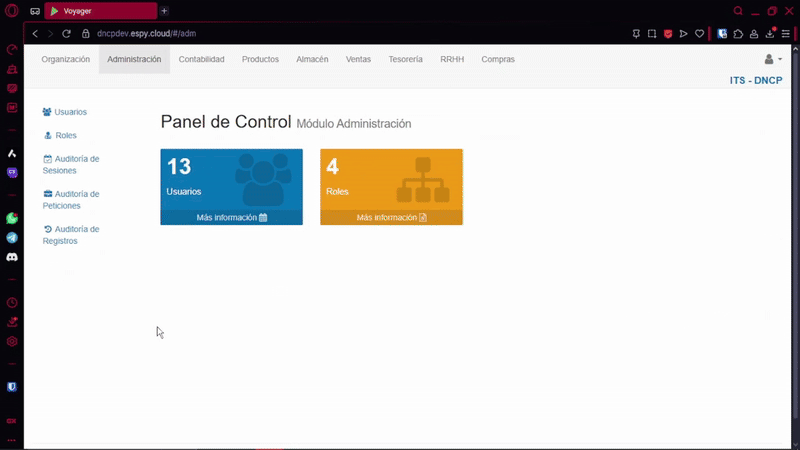
Task: Open Discord in the Opera sidebar
Action: (x=12, y=257)
